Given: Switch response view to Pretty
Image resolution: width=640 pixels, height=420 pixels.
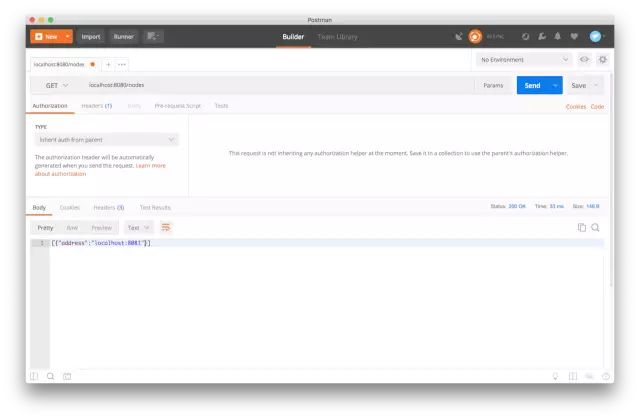Looking at the screenshot, I should tap(45, 228).
